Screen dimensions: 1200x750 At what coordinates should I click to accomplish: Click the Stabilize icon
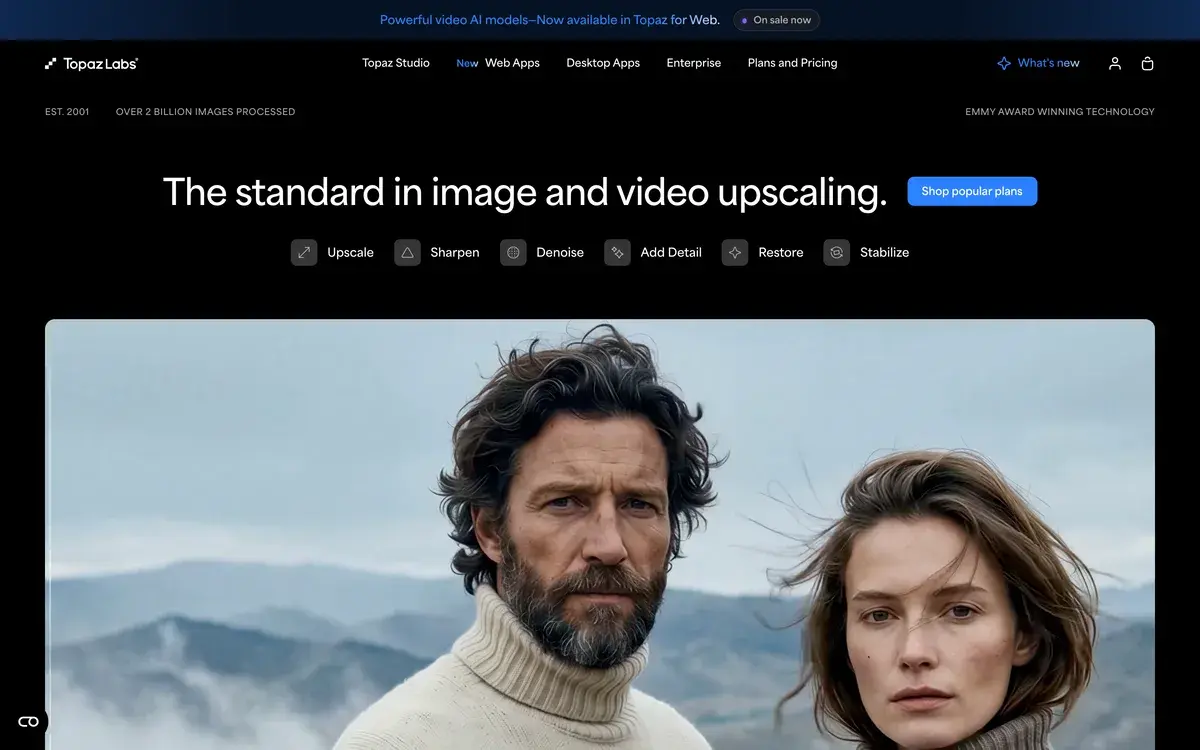[x=837, y=253]
